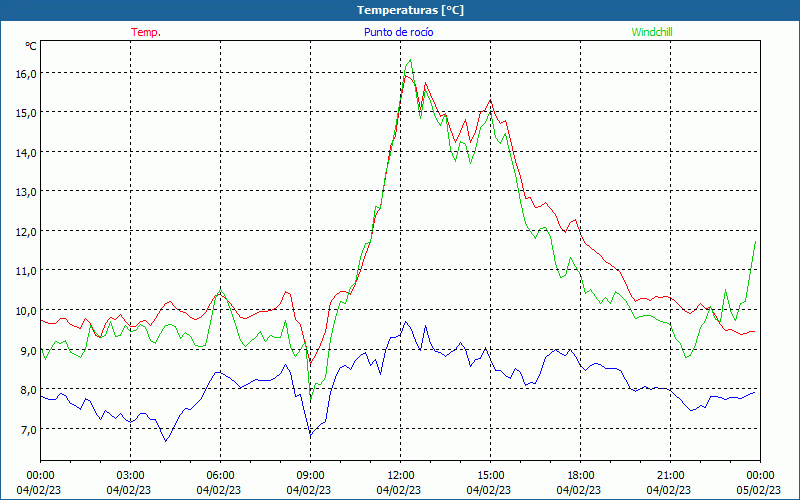Click the 13,0 y-axis value
Screen dimensions: 800x500
[26, 192]
